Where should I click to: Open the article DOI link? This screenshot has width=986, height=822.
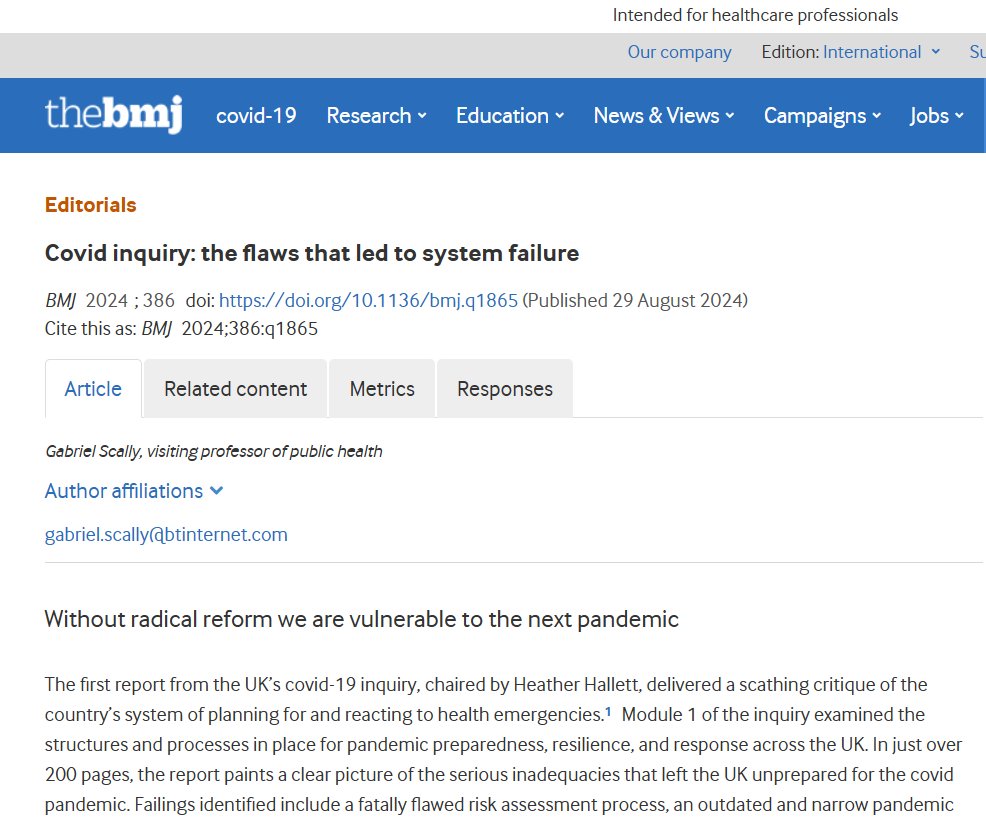click(368, 301)
